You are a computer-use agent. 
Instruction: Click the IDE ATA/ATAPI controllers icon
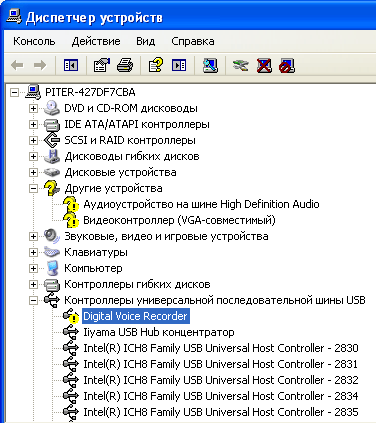point(52,124)
